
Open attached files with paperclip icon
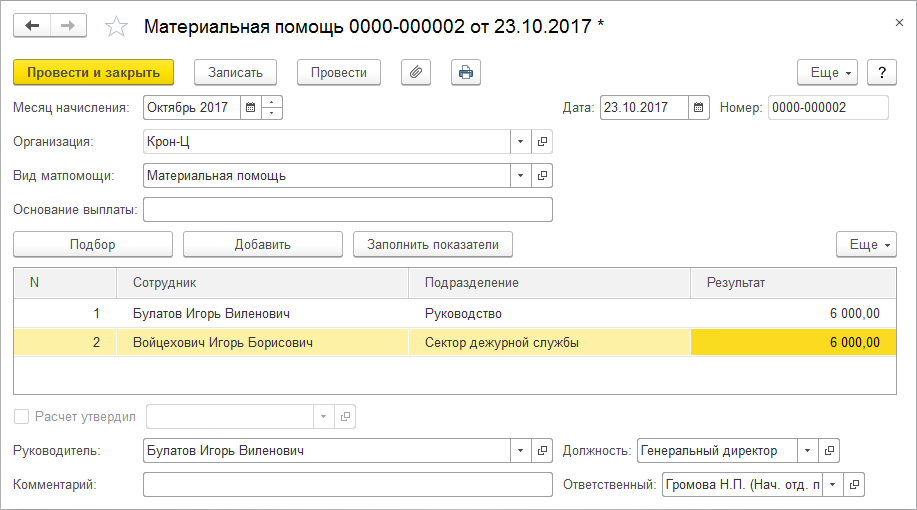click(416, 72)
